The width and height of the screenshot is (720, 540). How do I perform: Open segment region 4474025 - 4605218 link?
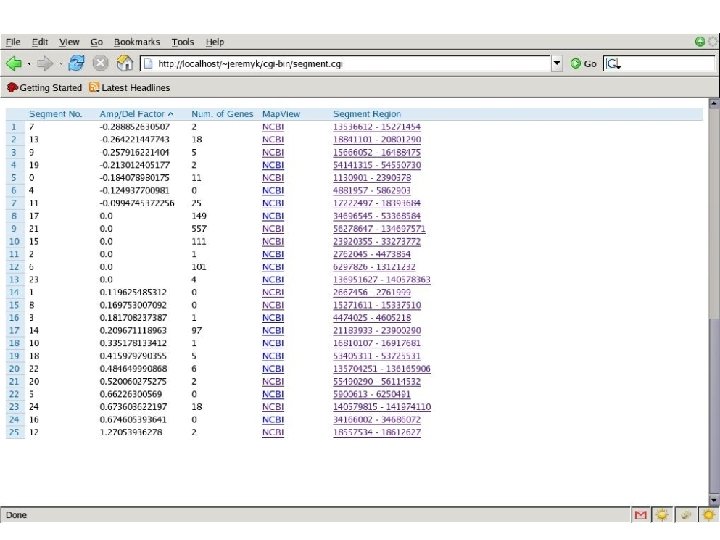(x=372, y=318)
